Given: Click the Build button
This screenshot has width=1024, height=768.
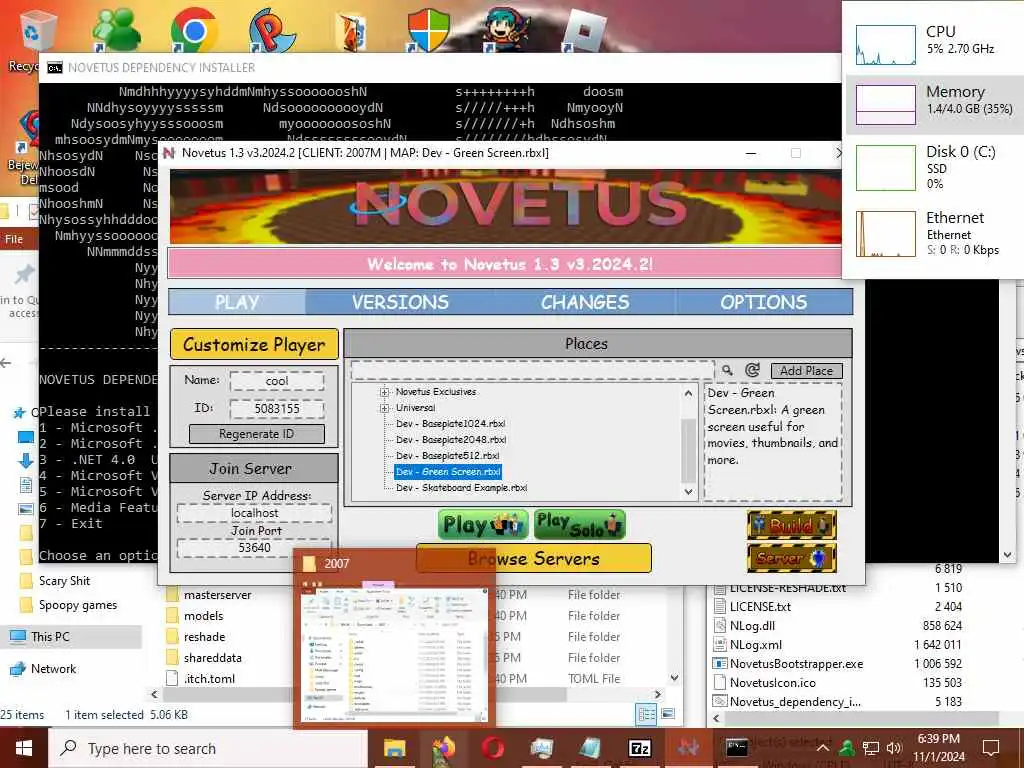Looking at the screenshot, I should [792, 525].
